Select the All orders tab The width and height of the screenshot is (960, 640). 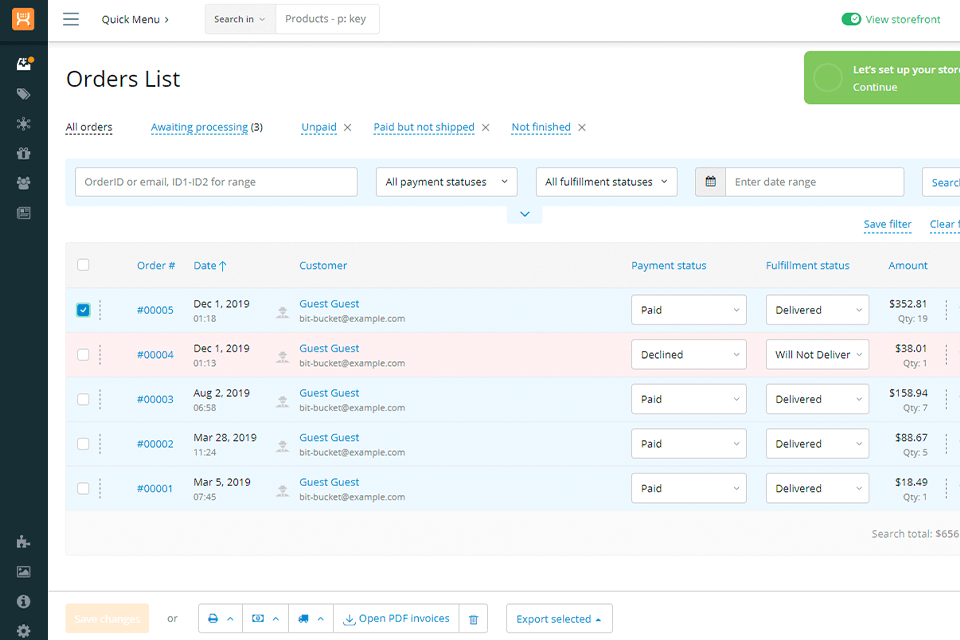89,127
